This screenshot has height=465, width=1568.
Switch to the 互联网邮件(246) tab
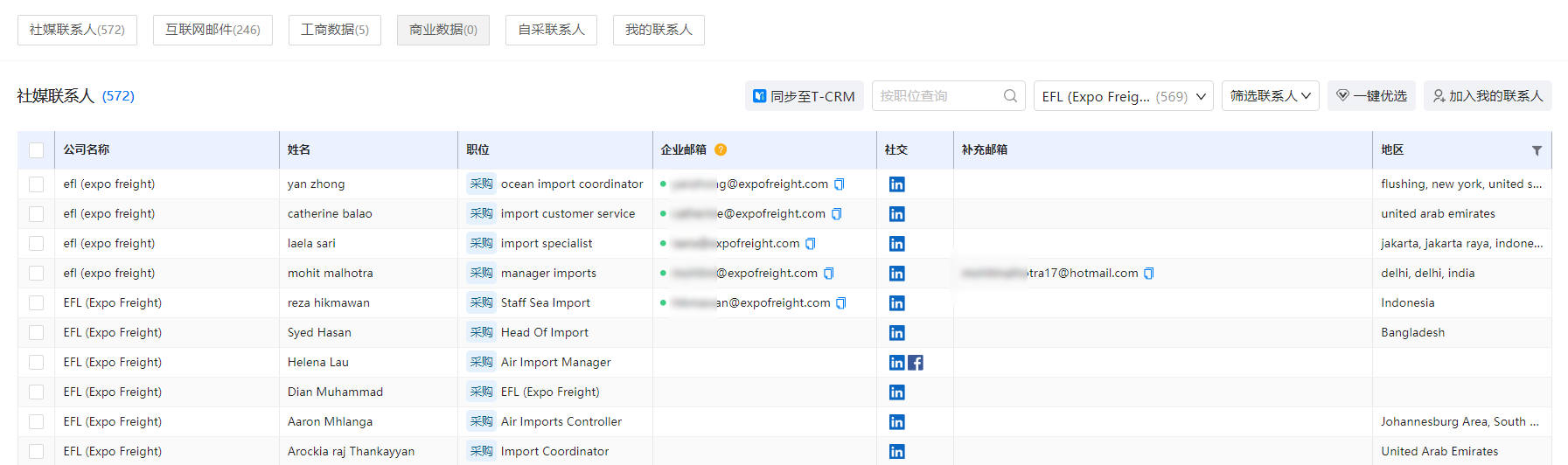[213, 30]
